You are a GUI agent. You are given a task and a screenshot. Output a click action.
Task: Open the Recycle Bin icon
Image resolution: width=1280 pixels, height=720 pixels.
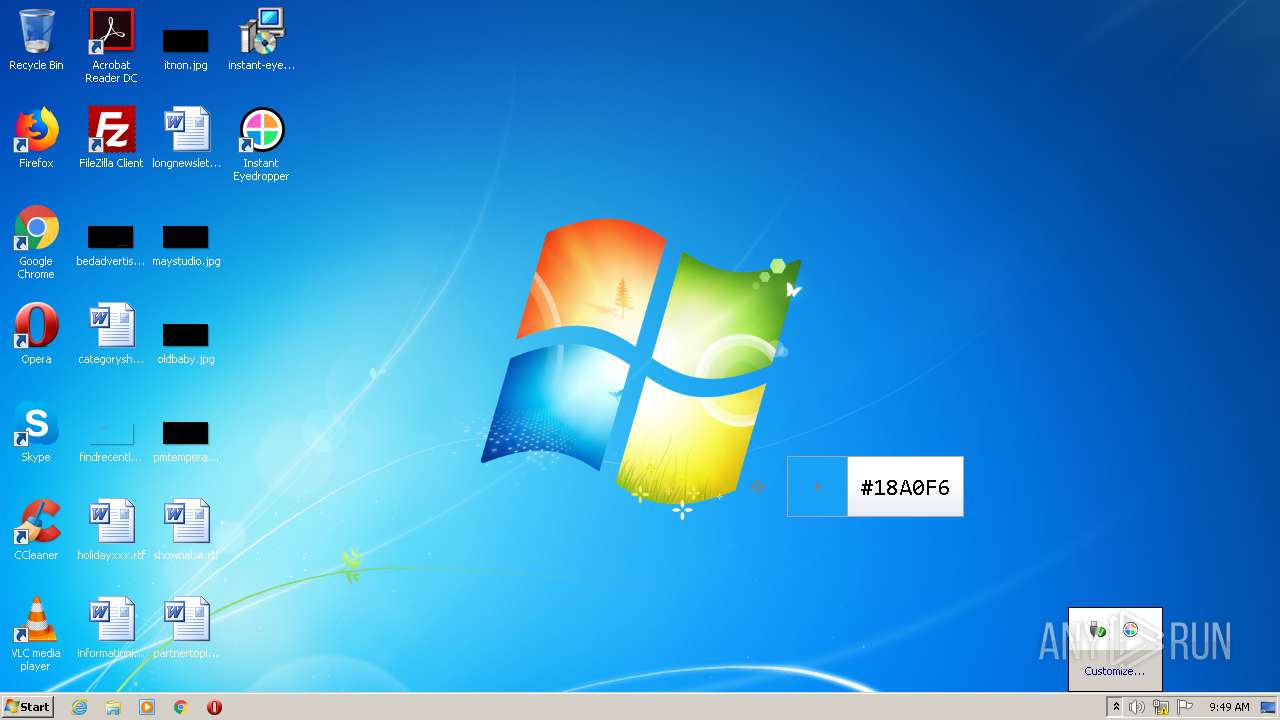(36, 40)
